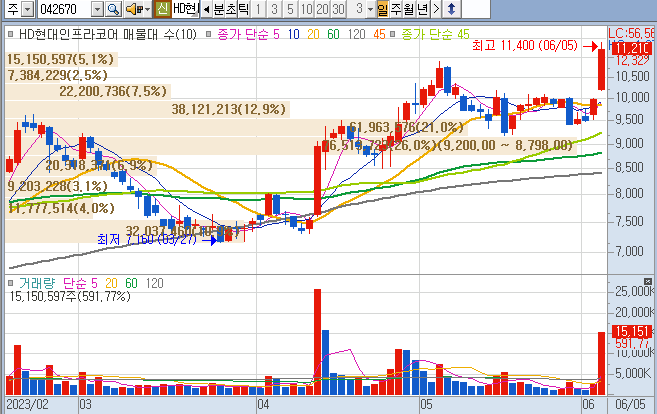Switch chart to 틱 (tick) period

click(x=243, y=9)
